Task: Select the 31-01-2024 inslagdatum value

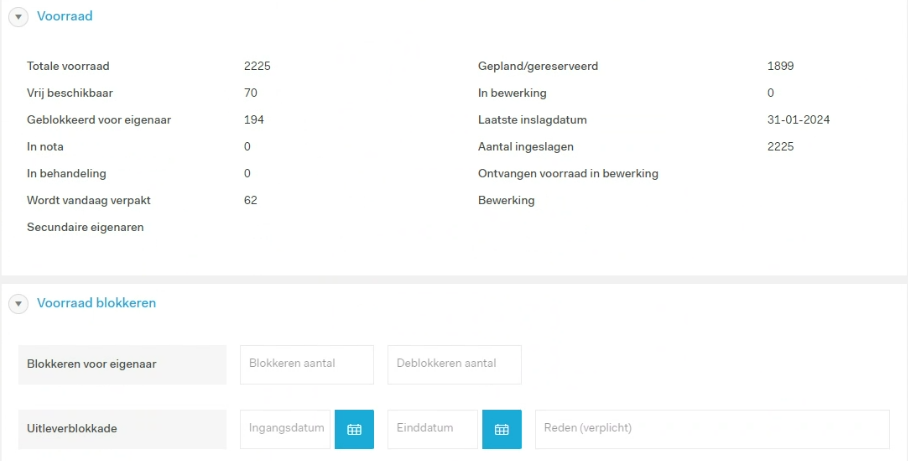Action: (x=799, y=120)
